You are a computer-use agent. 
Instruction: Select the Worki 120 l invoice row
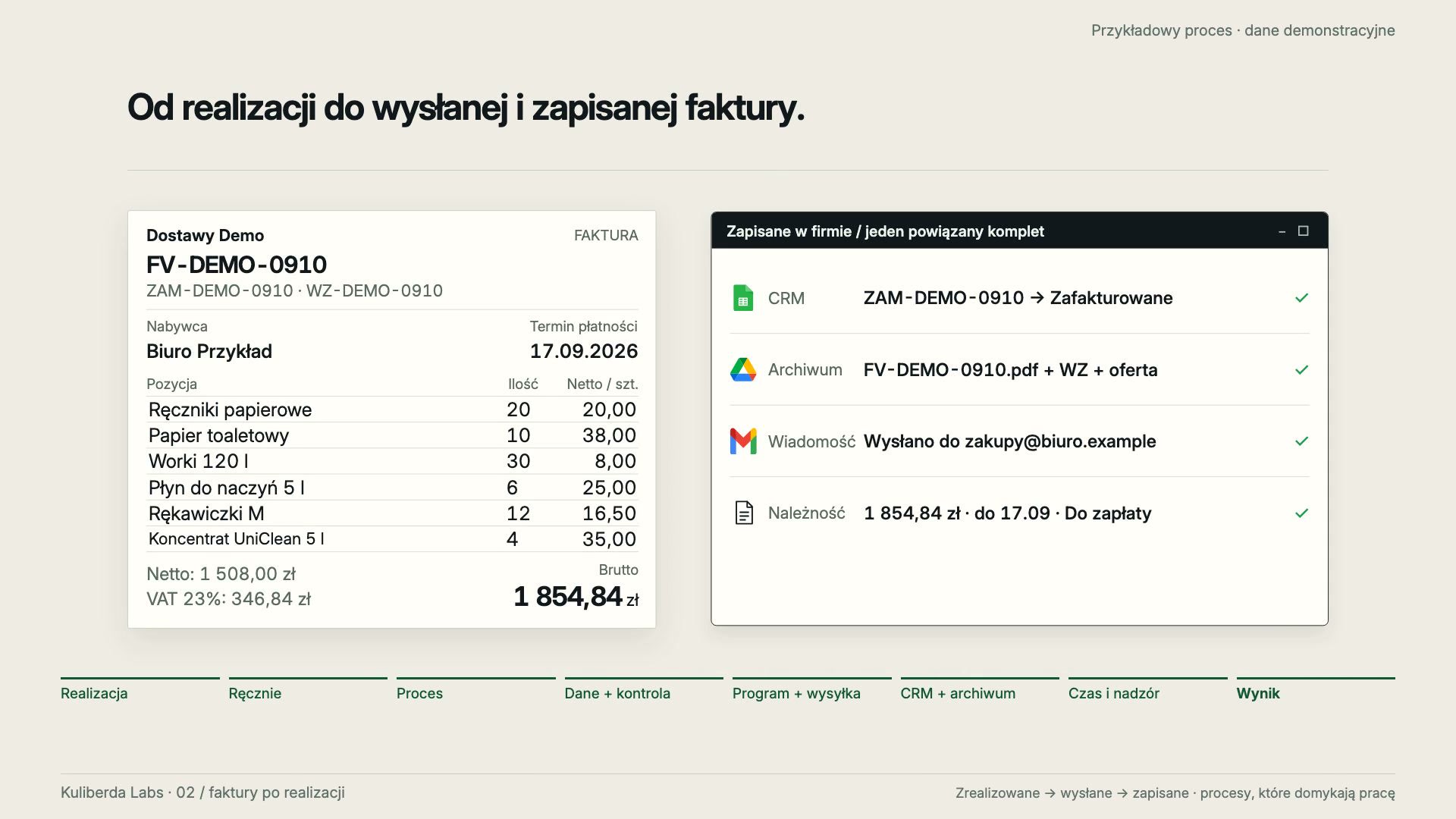[x=392, y=461]
